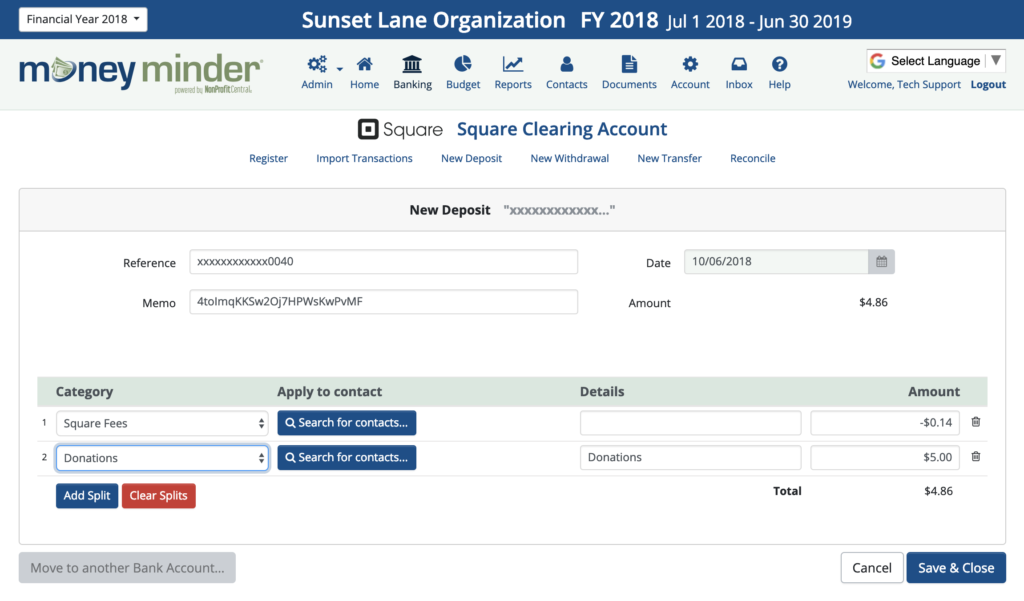Focus the Memo input field
Screen dimensions: 1024x601
[x=383, y=302]
